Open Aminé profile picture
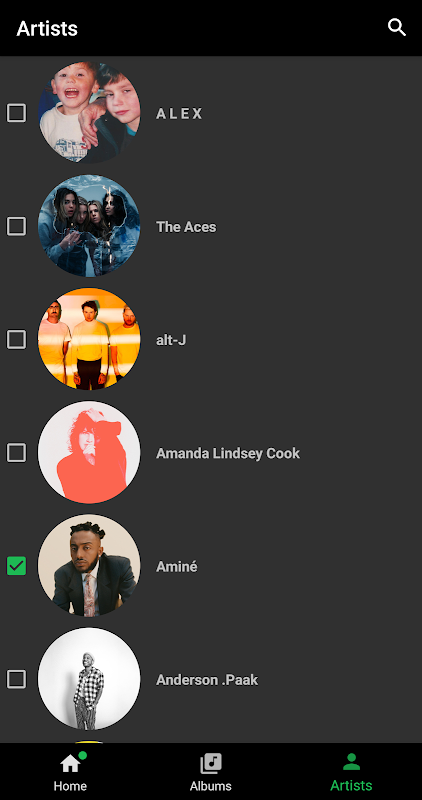422x800 pixels. (89, 566)
